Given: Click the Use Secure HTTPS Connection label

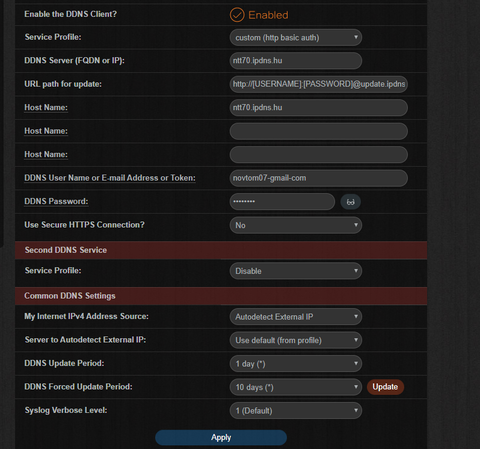Looking at the screenshot, I should (x=84, y=225).
